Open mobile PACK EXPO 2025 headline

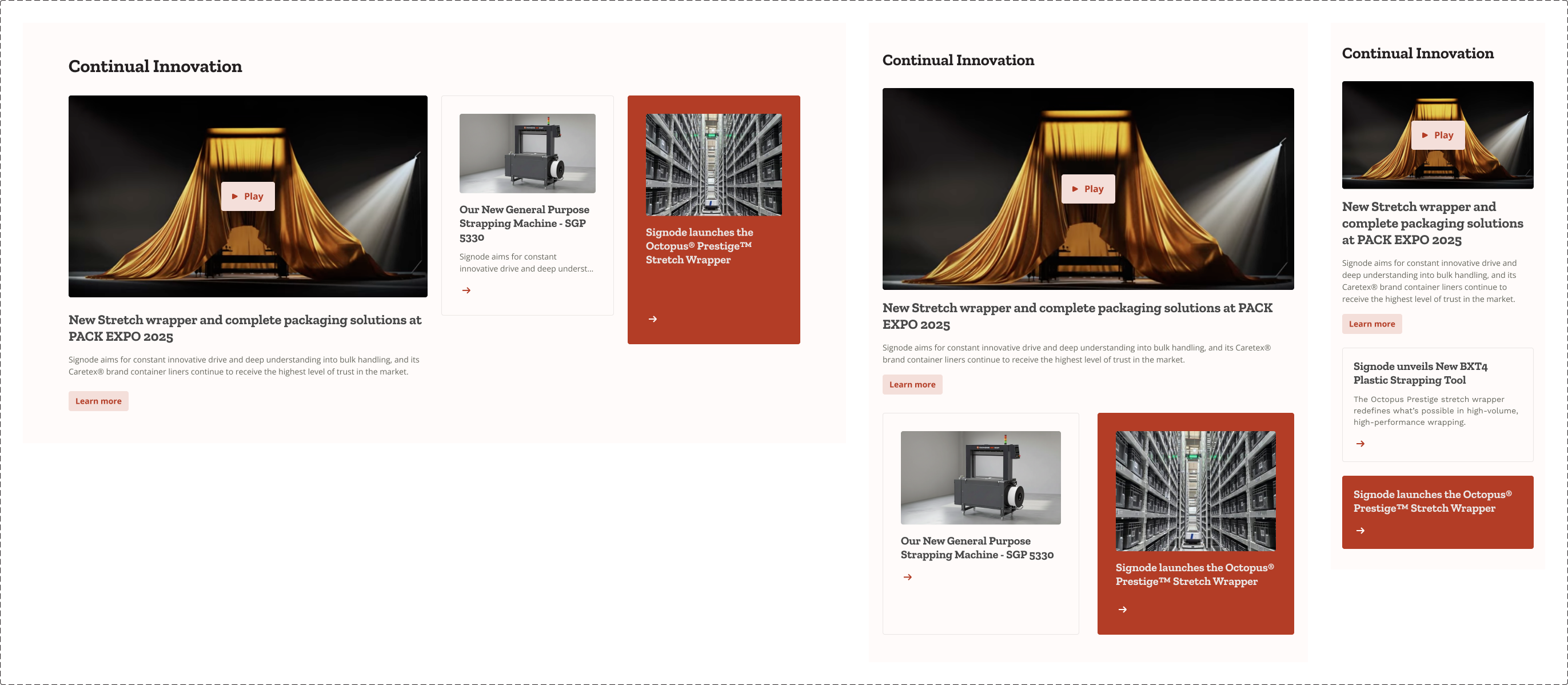1433,223
